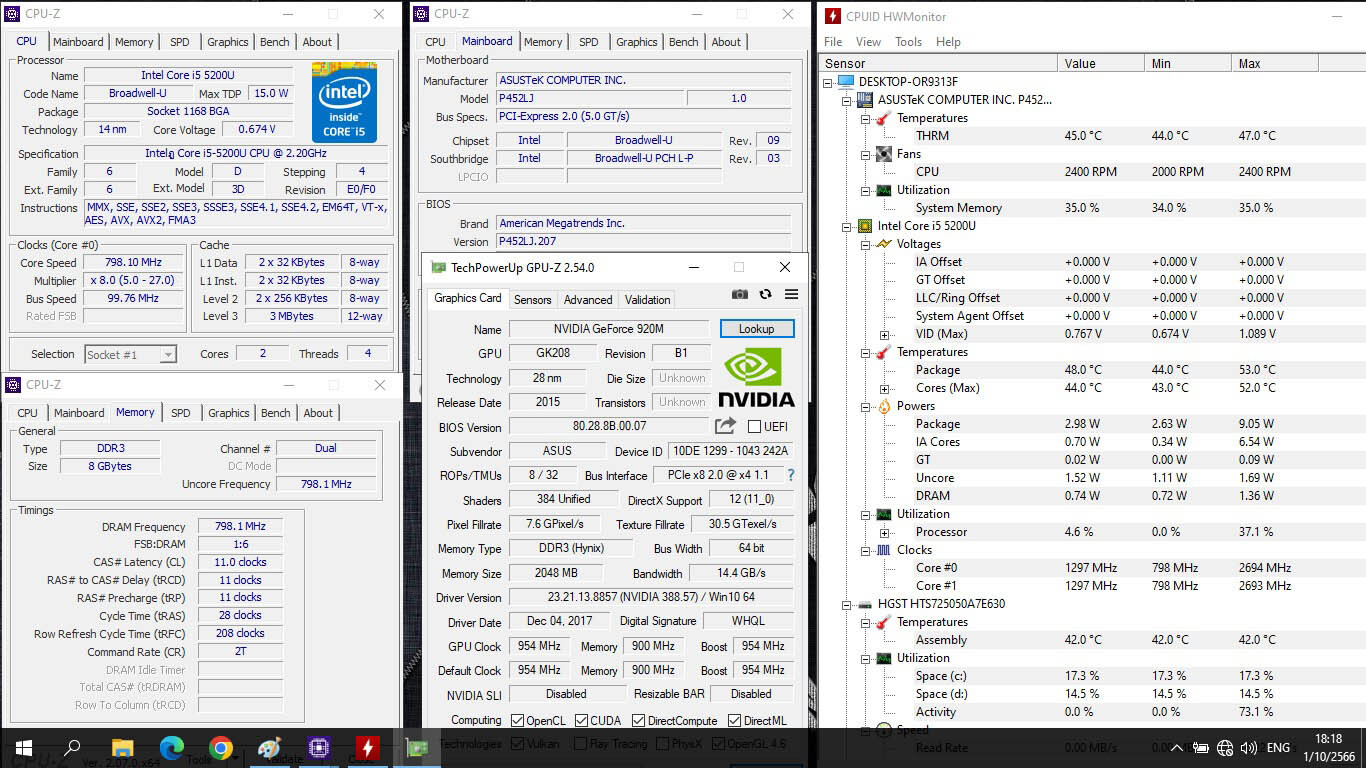Screen dimensions: 1366x768
Task: Expand the VID (Max) voltage entry
Action: pos(885,334)
